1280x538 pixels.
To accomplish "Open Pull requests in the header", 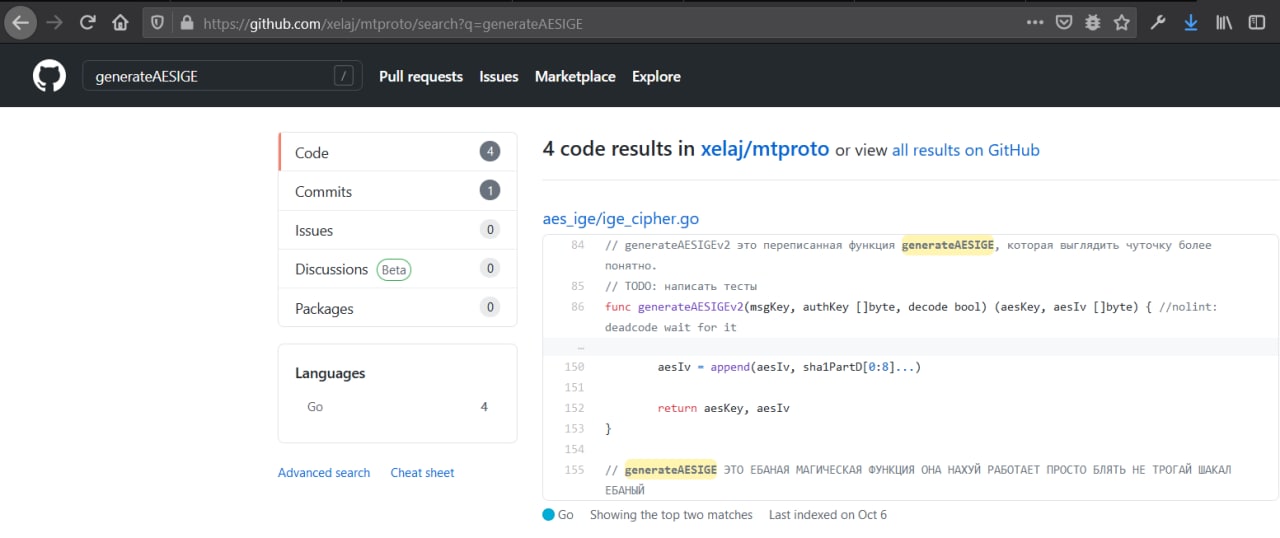I will [x=421, y=76].
